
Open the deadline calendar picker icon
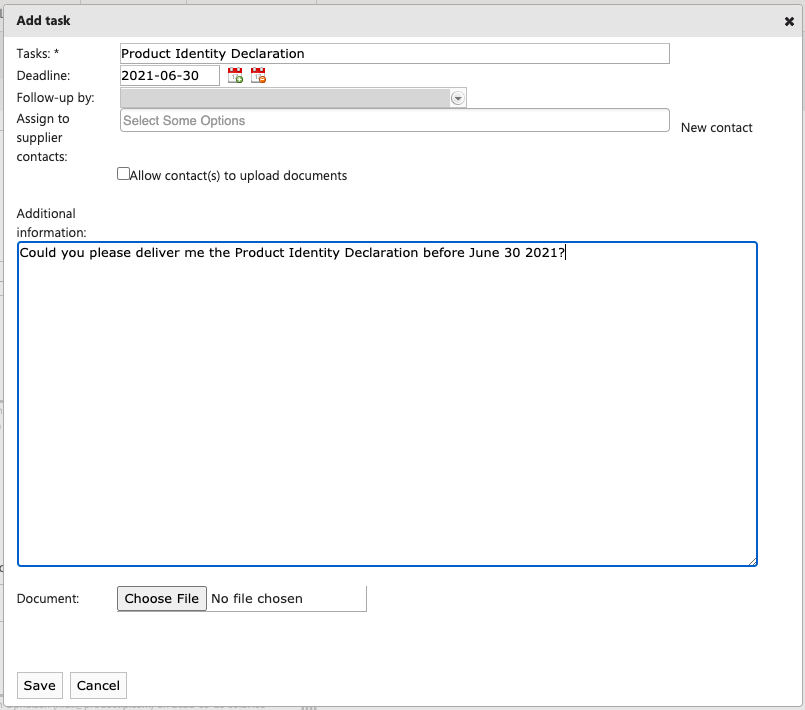[x=235, y=75]
